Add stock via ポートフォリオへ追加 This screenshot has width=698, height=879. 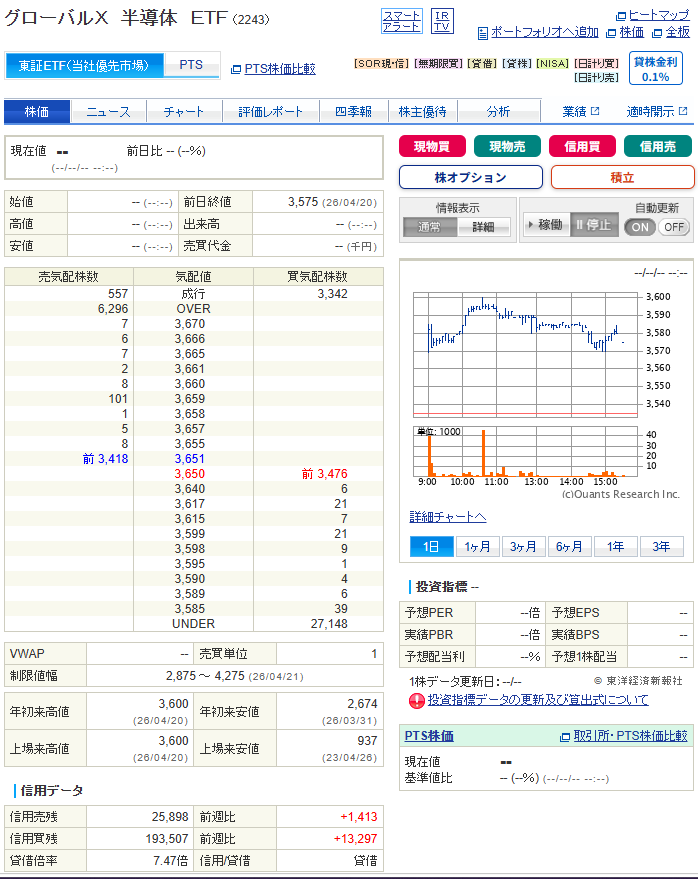click(x=544, y=32)
